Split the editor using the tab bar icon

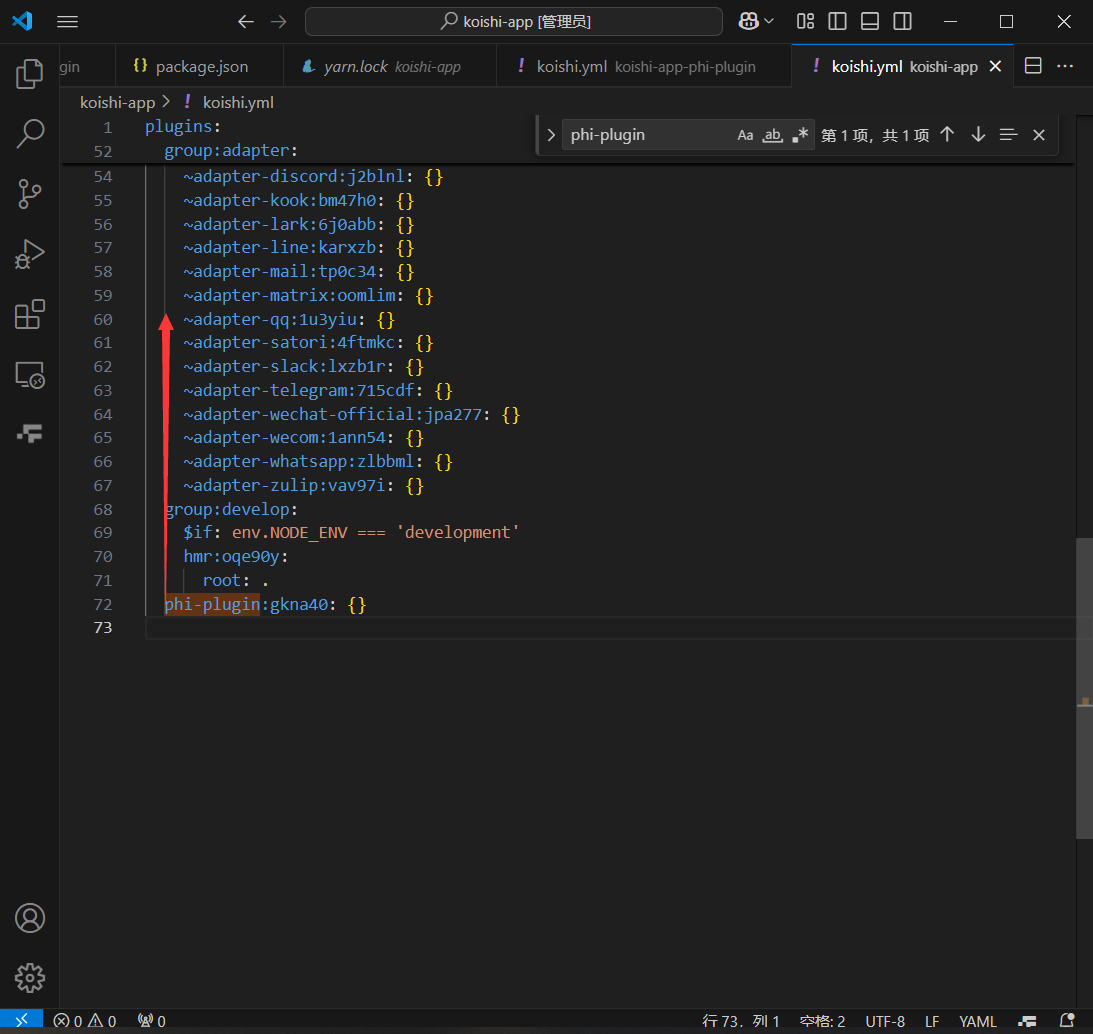tap(1033, 65)
